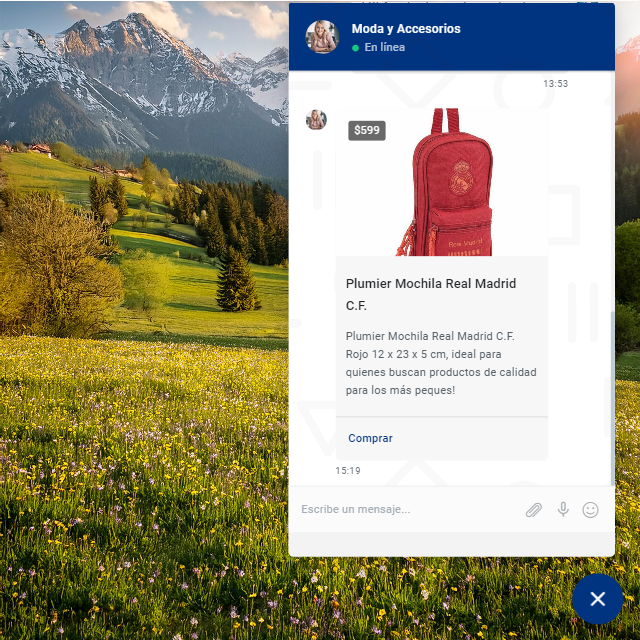
Task: Click the 15:19 message timestamp
Action: 348,470
